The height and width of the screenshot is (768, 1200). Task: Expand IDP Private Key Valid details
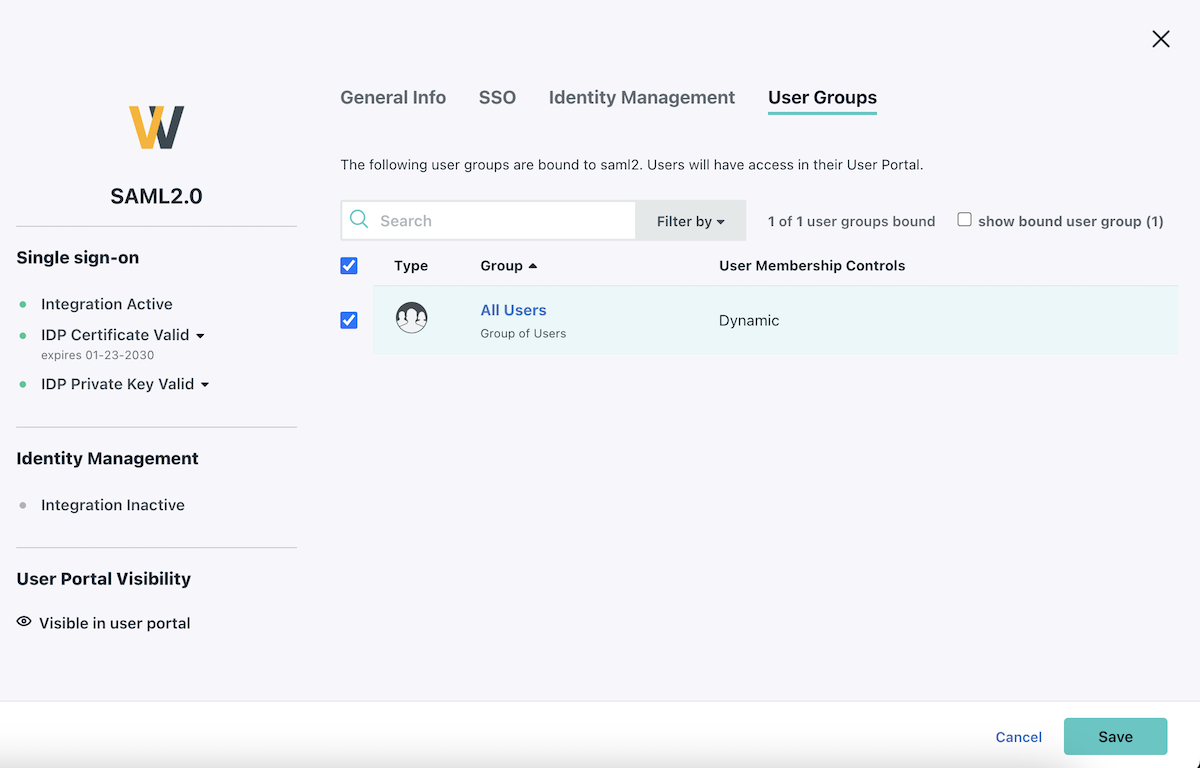coord(205,384)
